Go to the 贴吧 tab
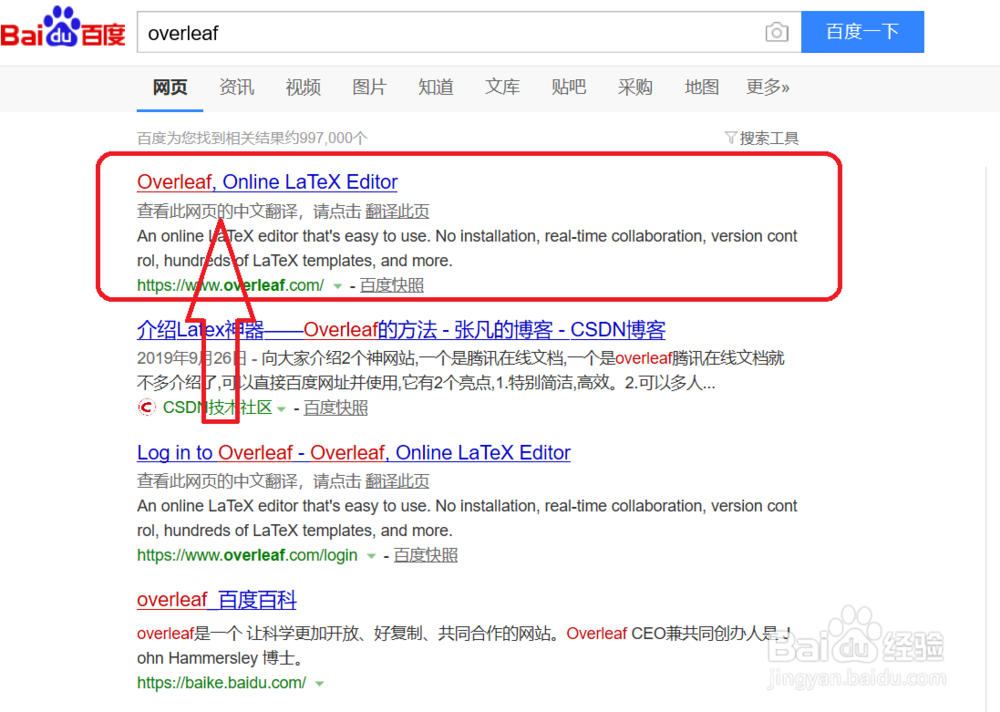Screen dimensions: 1000x712 (x=568, y=87)
